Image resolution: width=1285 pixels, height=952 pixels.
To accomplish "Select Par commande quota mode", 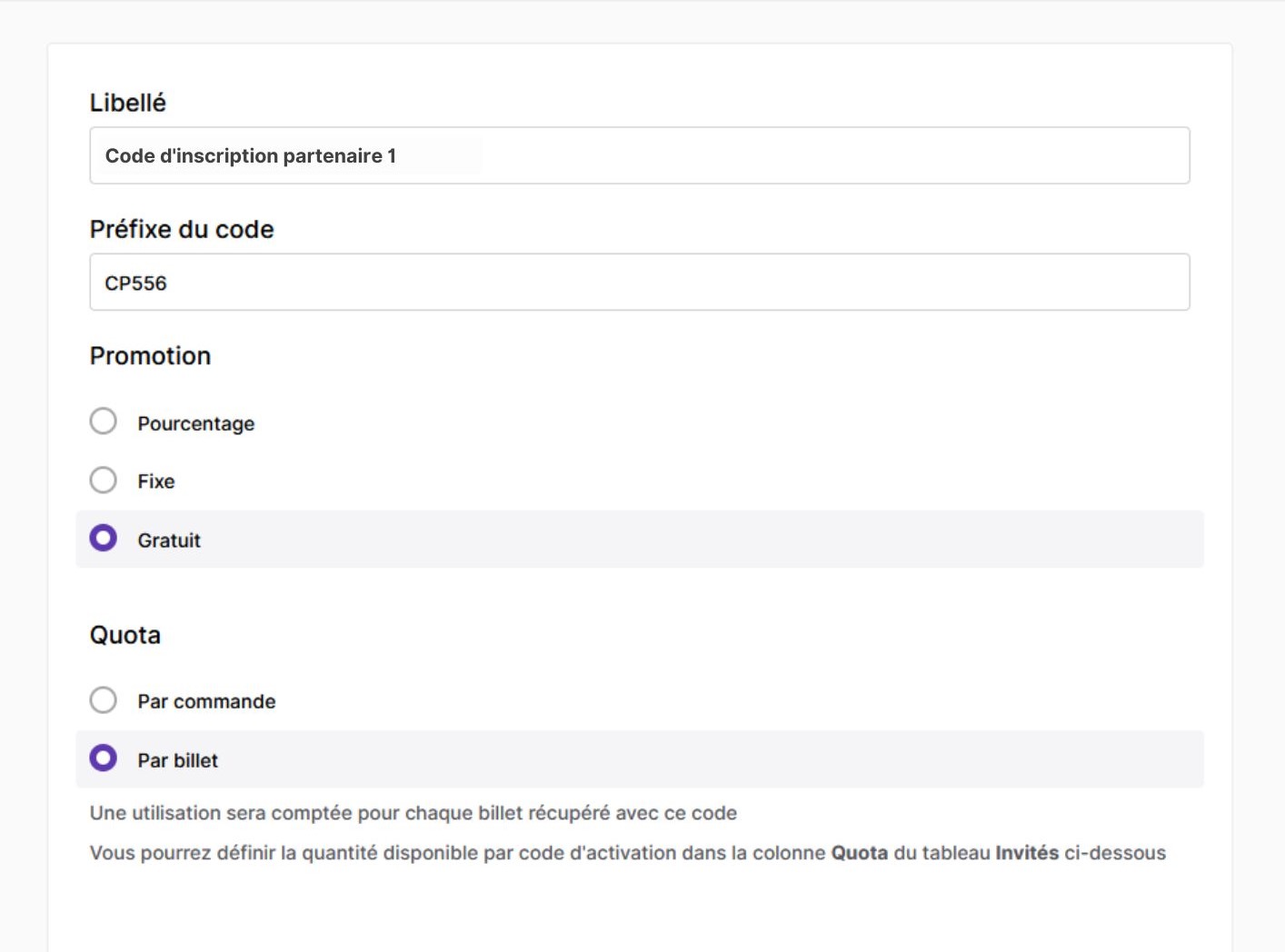I will [104, 699].
